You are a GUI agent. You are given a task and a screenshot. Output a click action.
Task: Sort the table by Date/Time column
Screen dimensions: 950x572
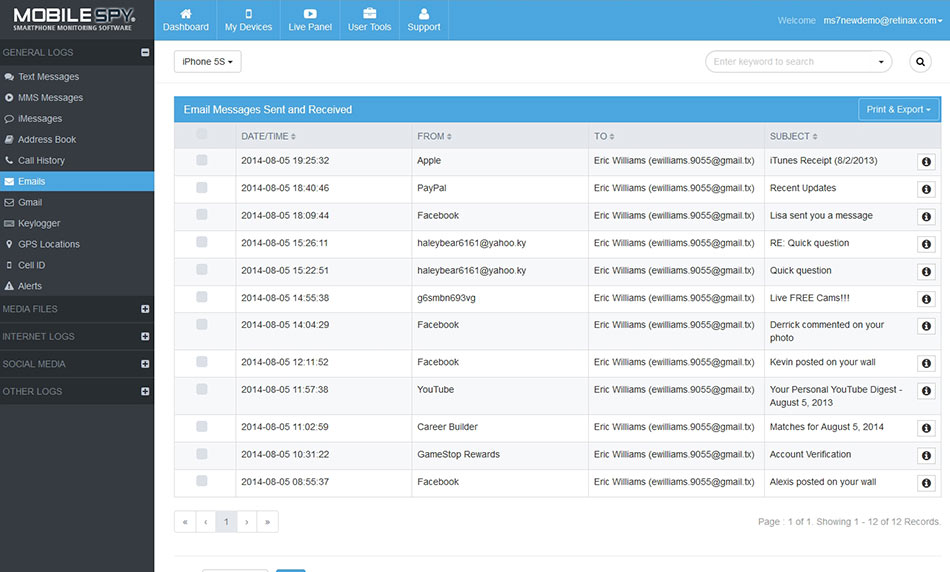(x=268, y=136)
